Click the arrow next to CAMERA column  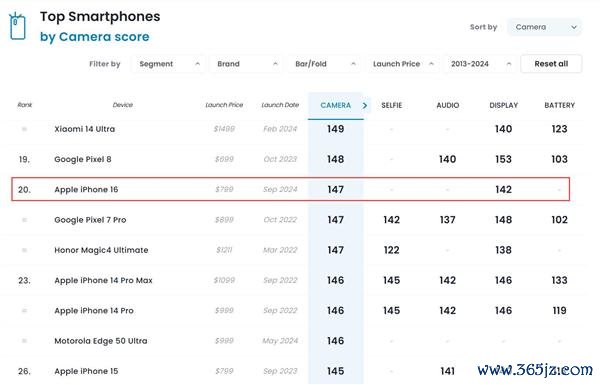coord(365,105)
